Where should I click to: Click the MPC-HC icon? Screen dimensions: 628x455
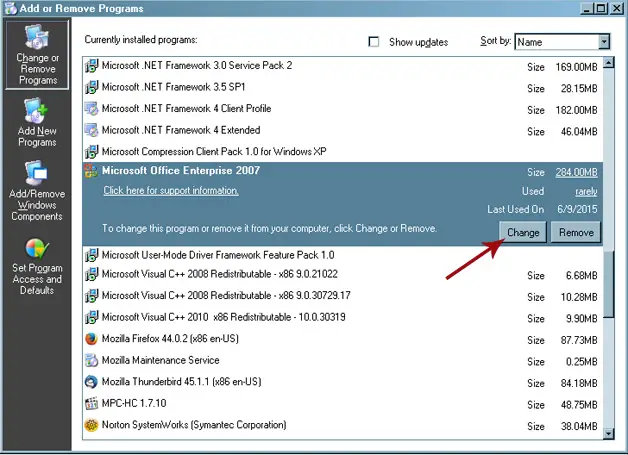pyautogui.click(x=91, y=403)
